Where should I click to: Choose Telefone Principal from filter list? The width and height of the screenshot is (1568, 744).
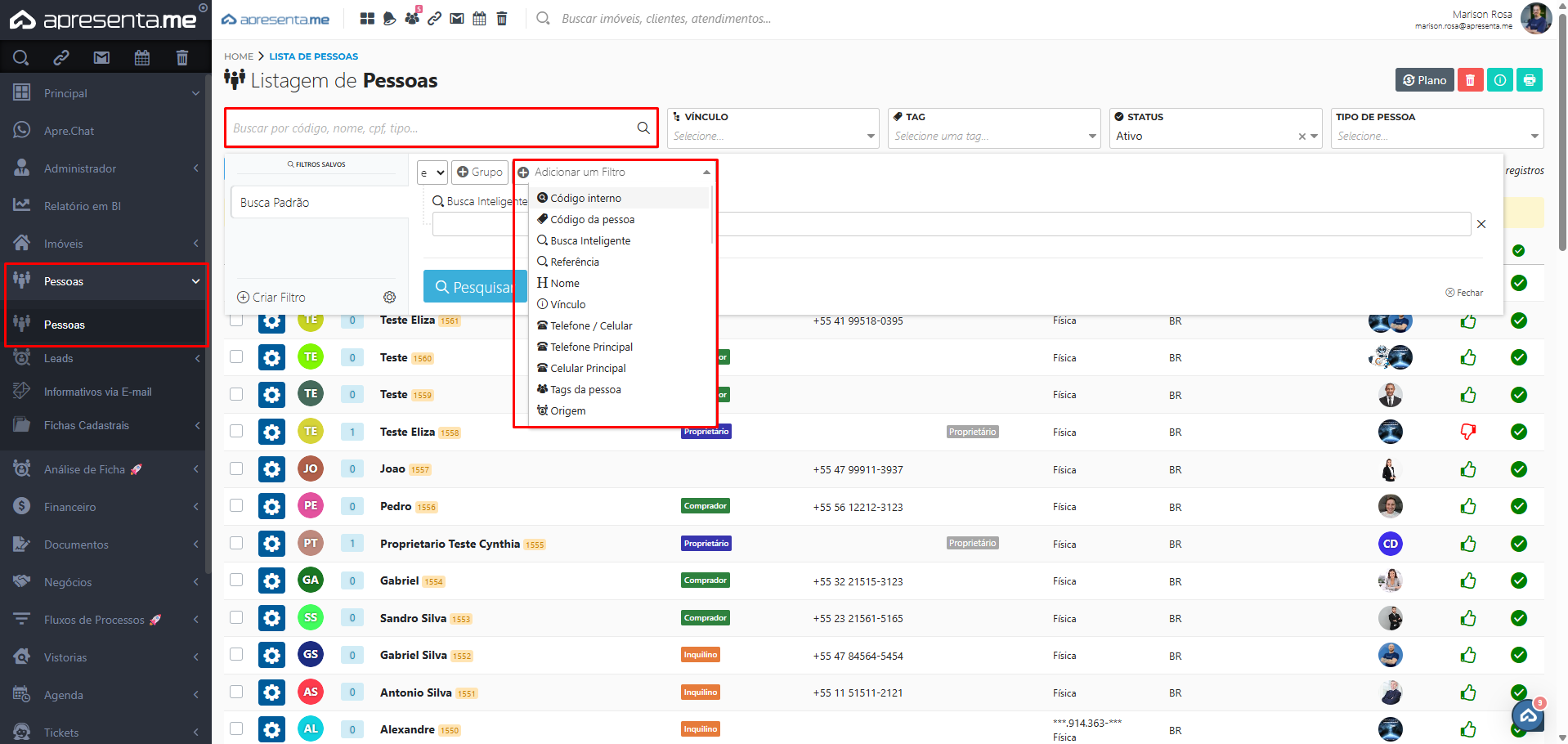pos(591,347)
